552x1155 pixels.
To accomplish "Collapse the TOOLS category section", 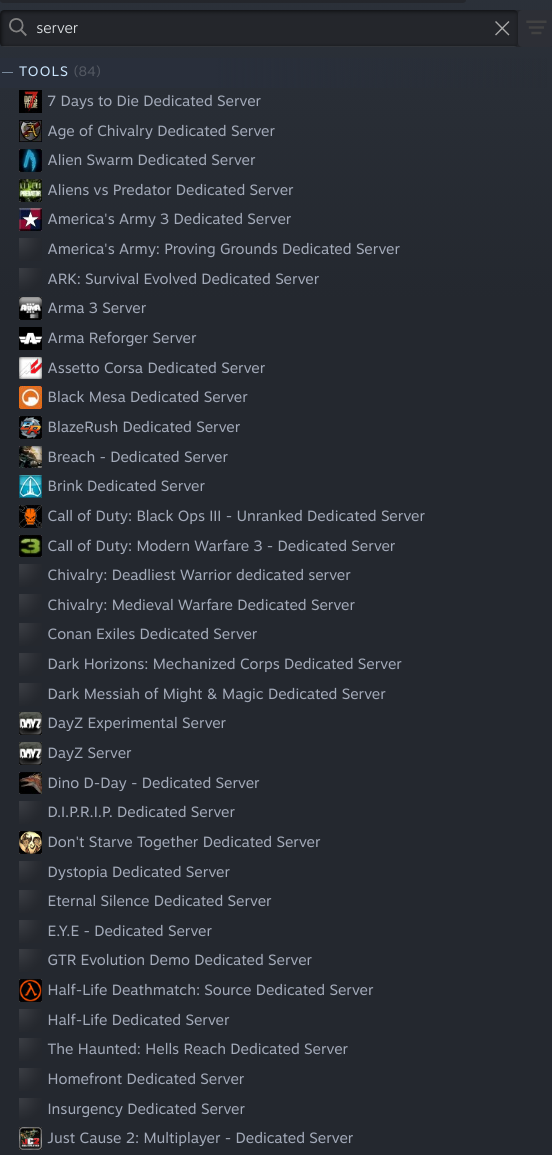I will coord(8,71).
